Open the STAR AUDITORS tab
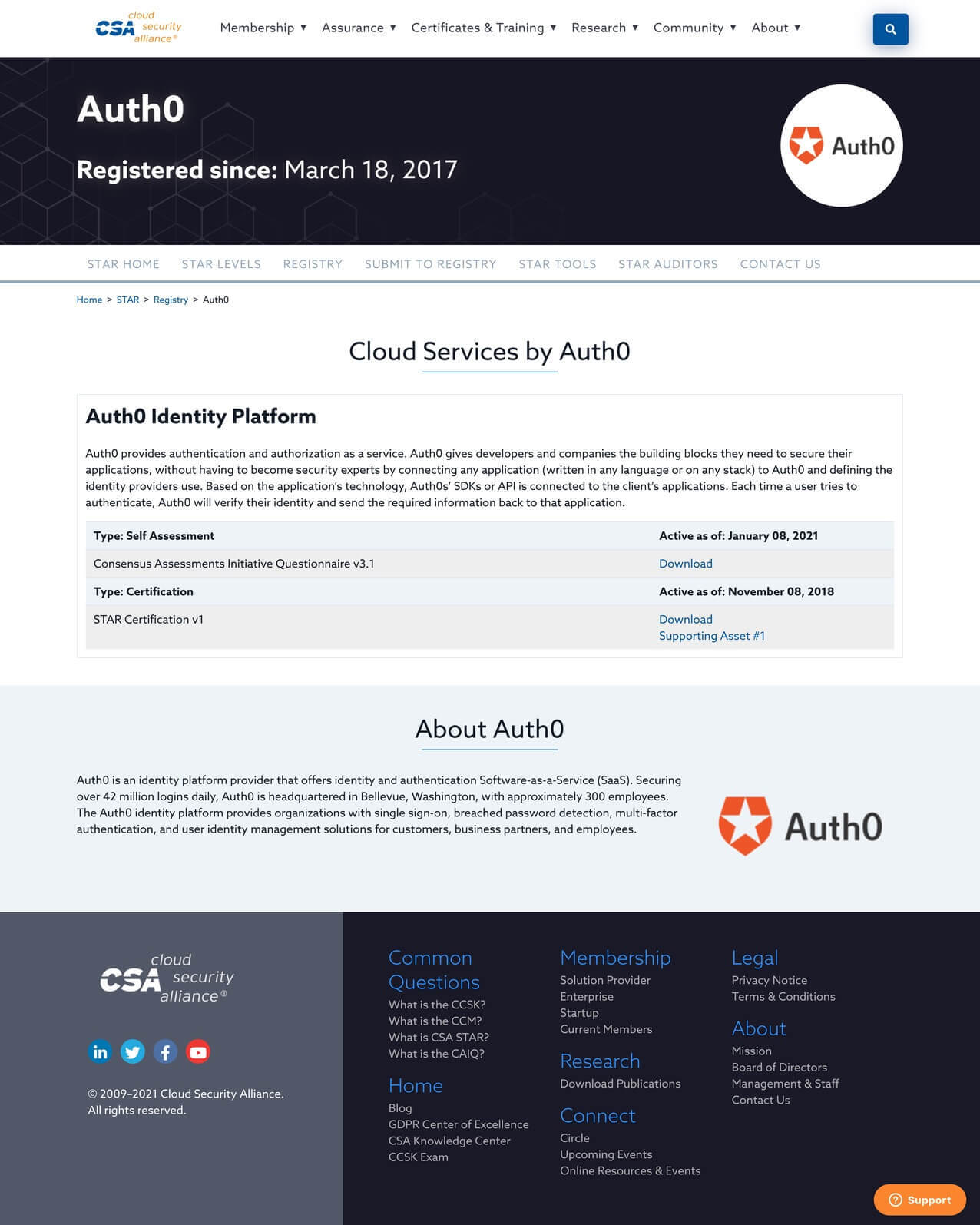The height and width of the screenshot is (1225, 980). point(668,264)
